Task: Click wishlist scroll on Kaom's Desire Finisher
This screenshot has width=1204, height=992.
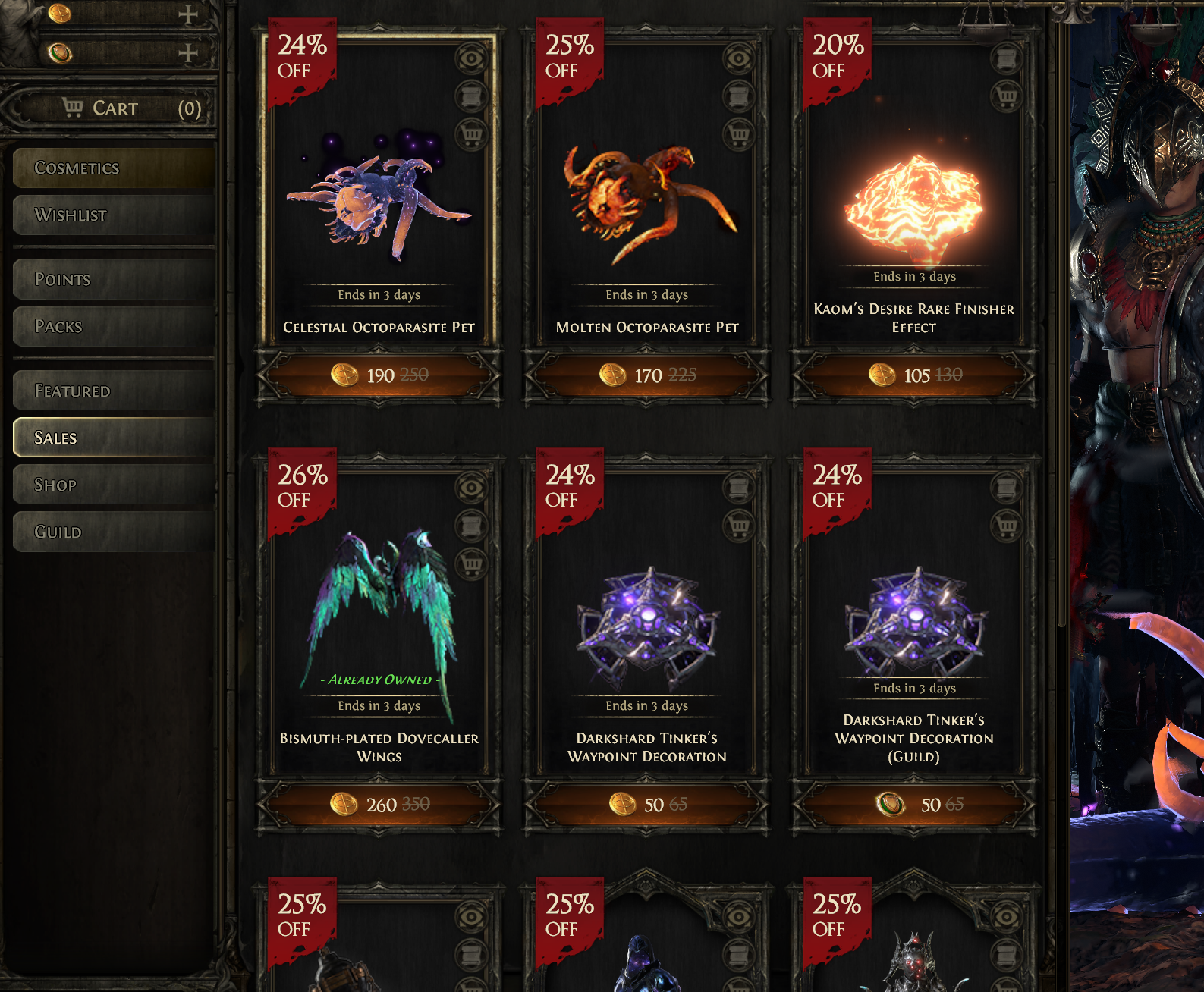Action: (1006, 58)
